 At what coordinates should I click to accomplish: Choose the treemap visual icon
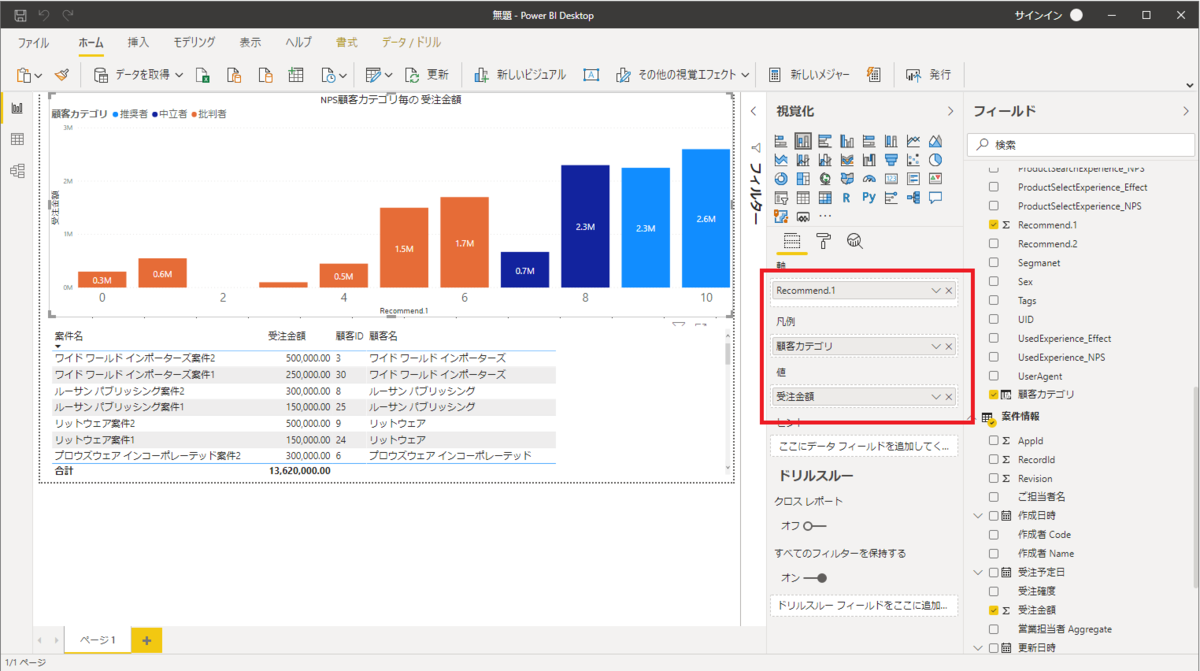click(x=803, y=178)
